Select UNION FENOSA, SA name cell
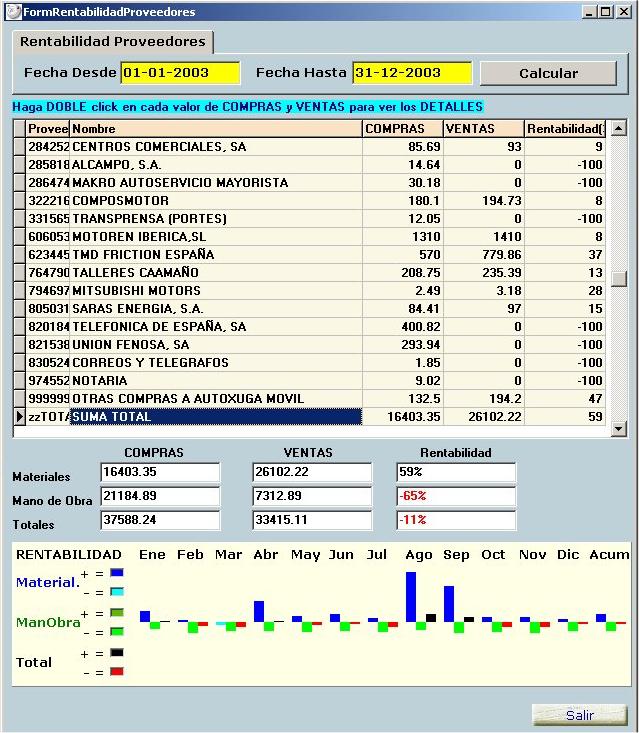The width and height of the screenshot is (639, 733). point(216,345)
